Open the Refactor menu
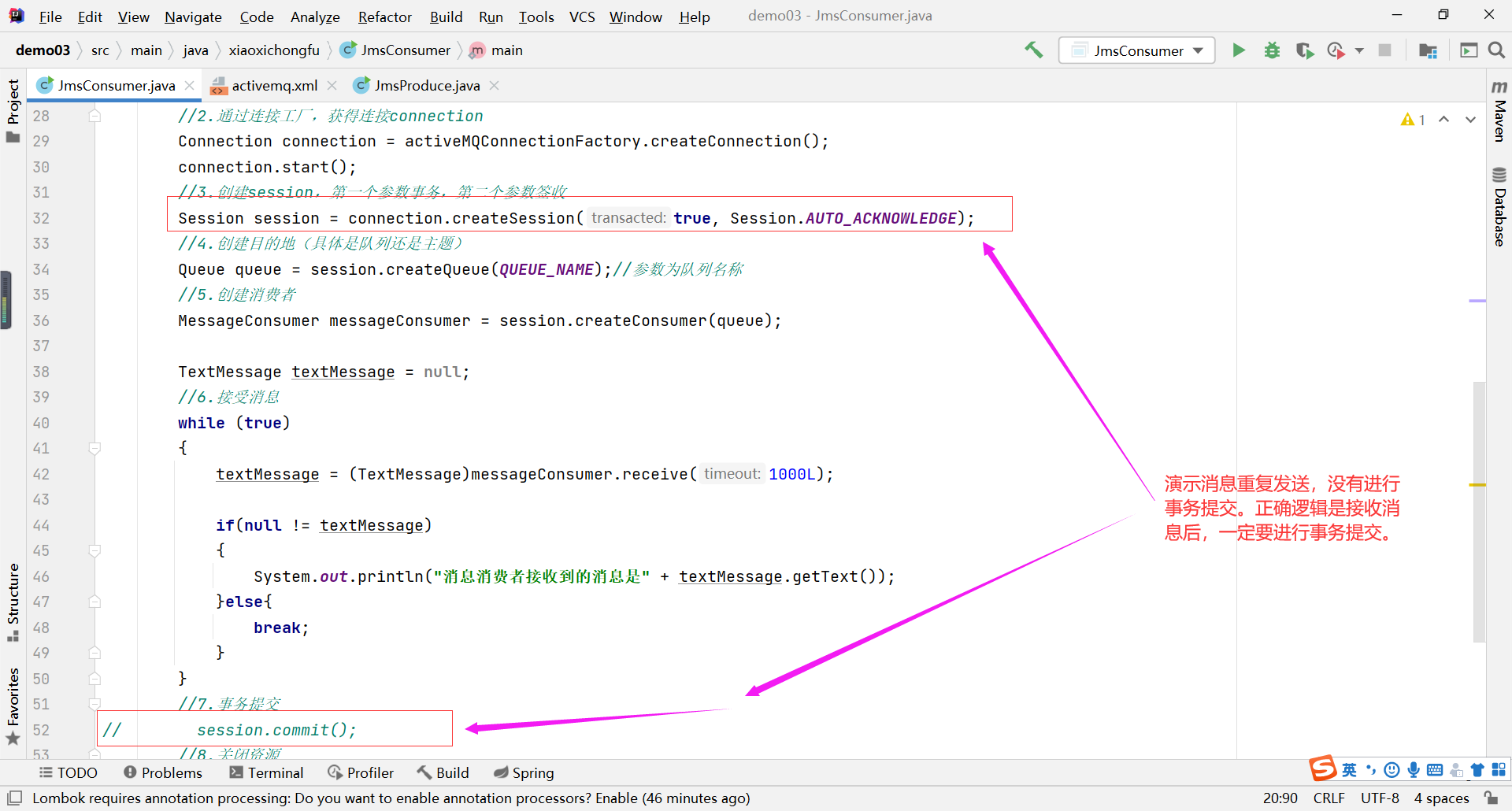The image size is (1512, 811). pos(384,17)
